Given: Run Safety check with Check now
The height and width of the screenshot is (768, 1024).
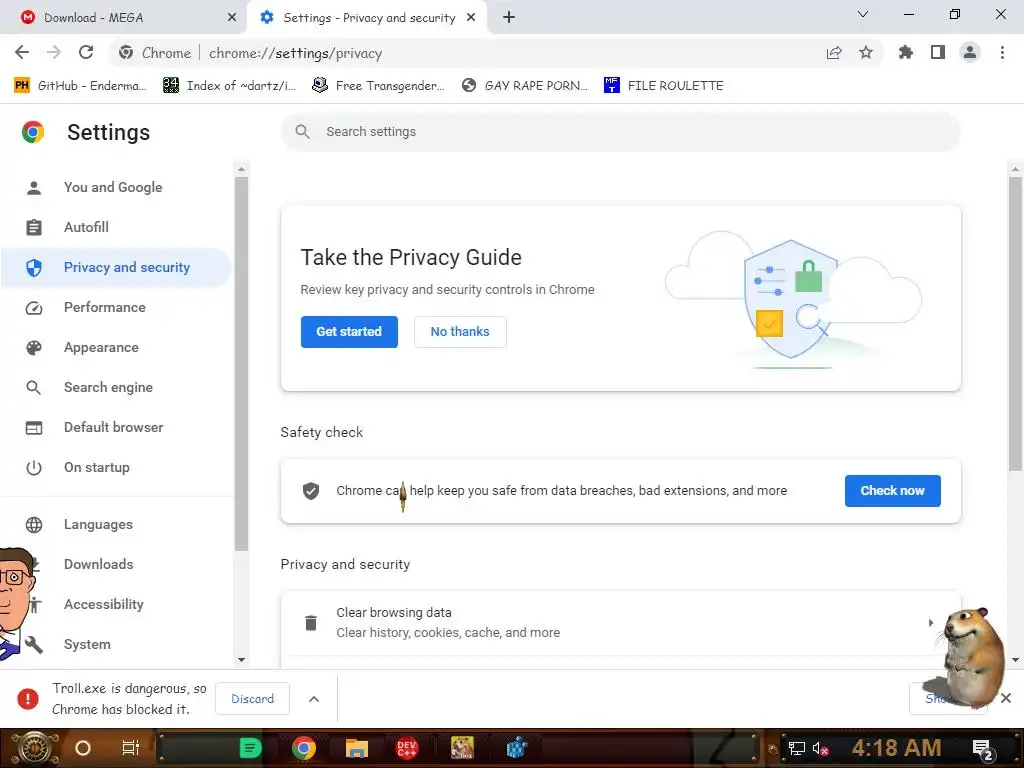Looking at the screenshot, I should [892, 490].
